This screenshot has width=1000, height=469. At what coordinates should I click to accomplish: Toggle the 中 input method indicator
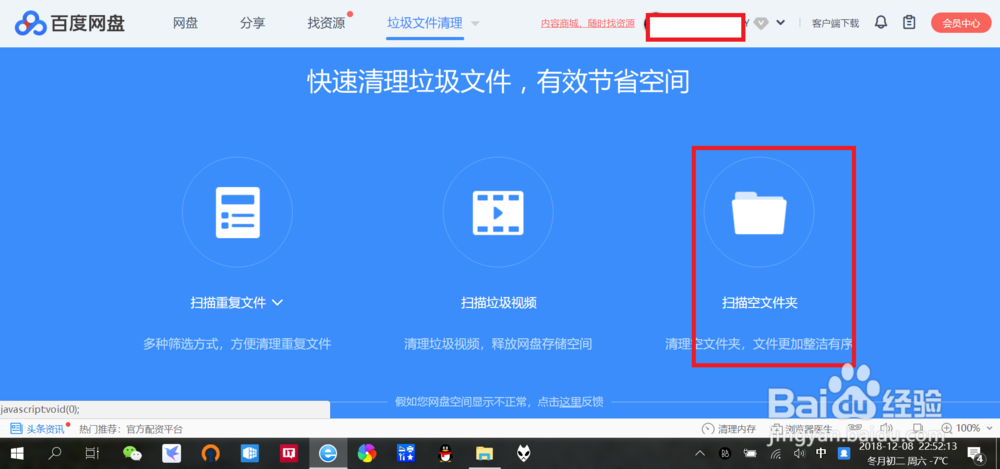(x=821, y=454)
